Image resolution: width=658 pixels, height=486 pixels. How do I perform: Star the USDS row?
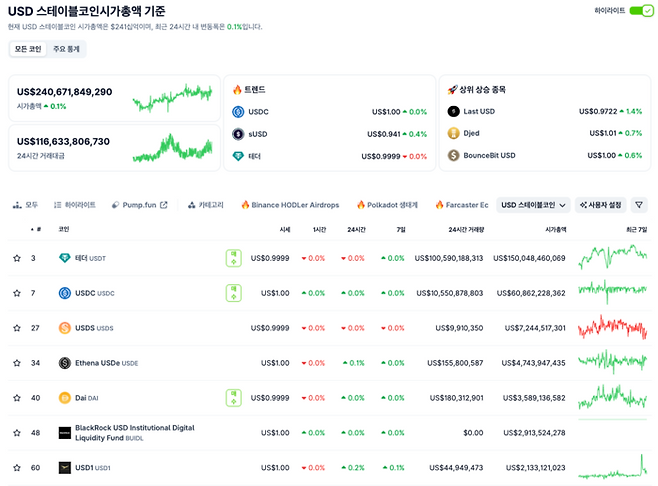coord(17,328)
